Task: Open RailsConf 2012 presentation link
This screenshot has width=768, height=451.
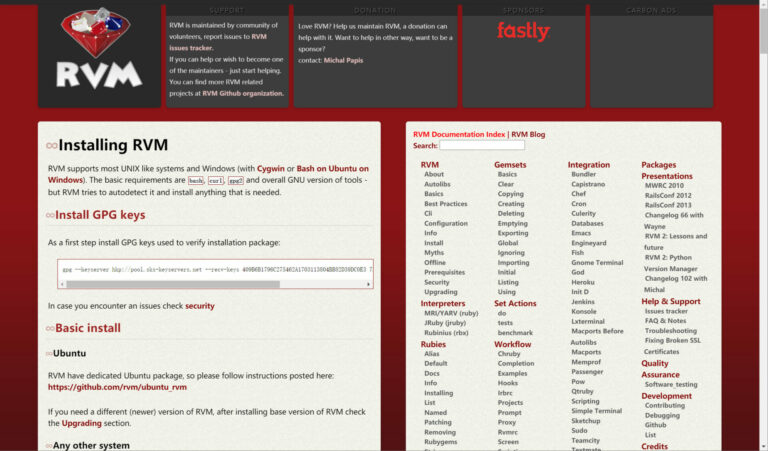Action: coord(668,195)
